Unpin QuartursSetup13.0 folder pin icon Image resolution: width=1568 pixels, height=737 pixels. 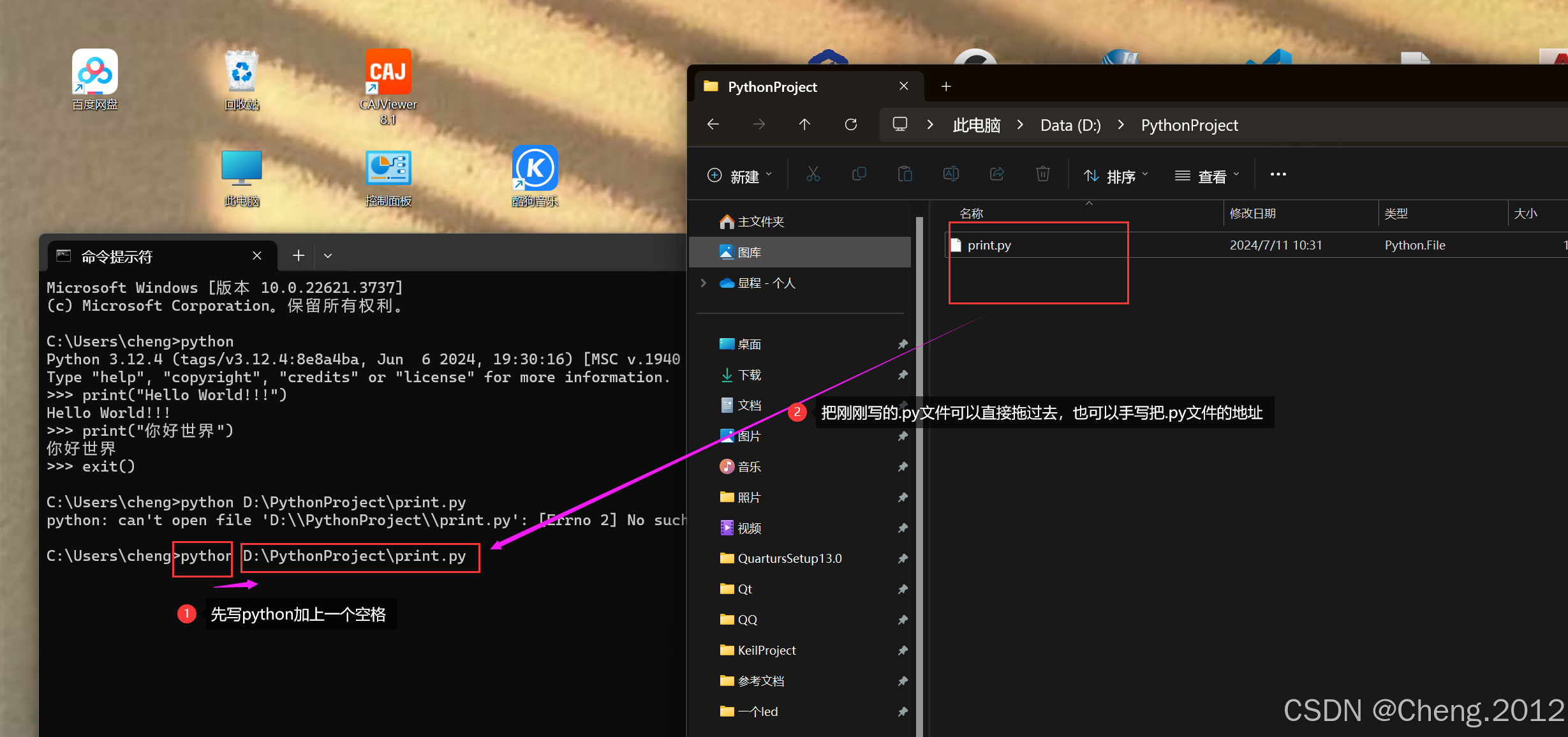pos(903,559)
